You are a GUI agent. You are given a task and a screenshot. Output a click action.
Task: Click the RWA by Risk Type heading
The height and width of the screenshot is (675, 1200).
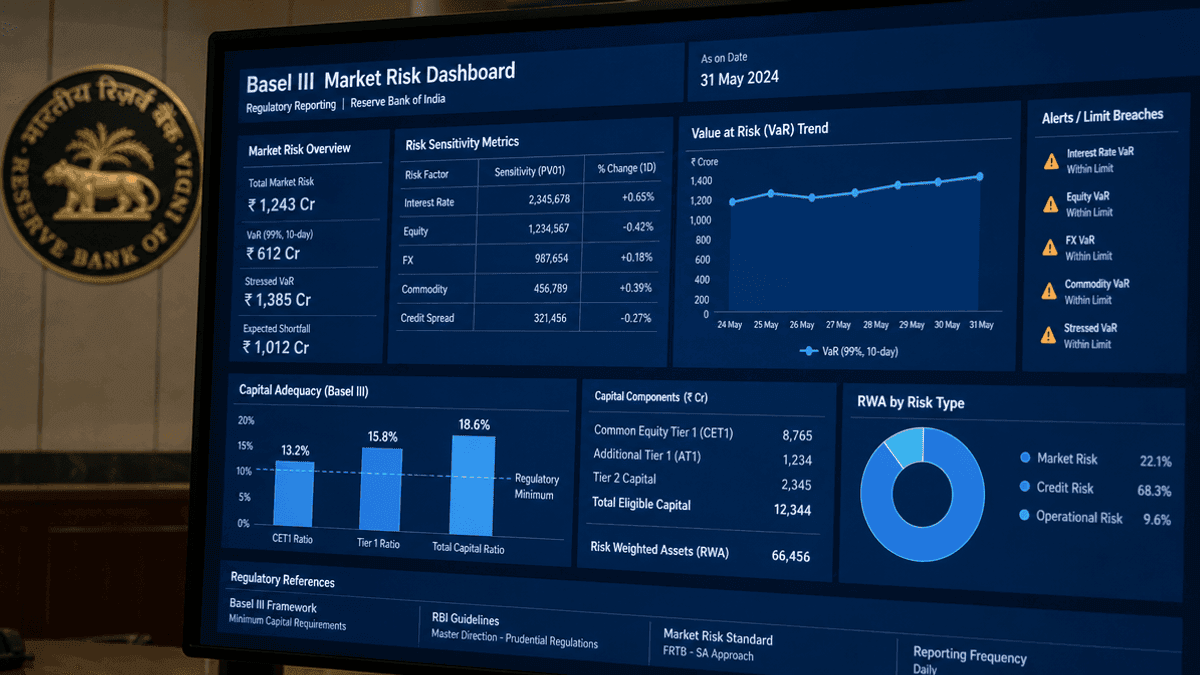click(x=910, y=402)
